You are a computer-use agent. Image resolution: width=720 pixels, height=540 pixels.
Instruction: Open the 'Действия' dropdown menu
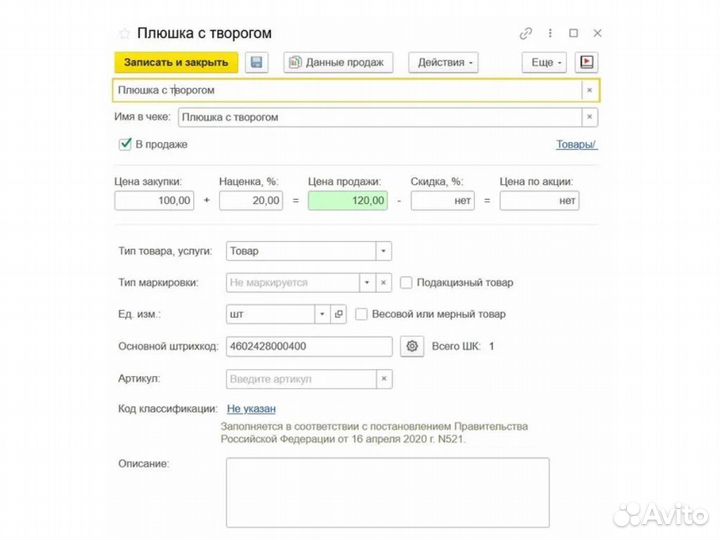(x=444, y=62)
